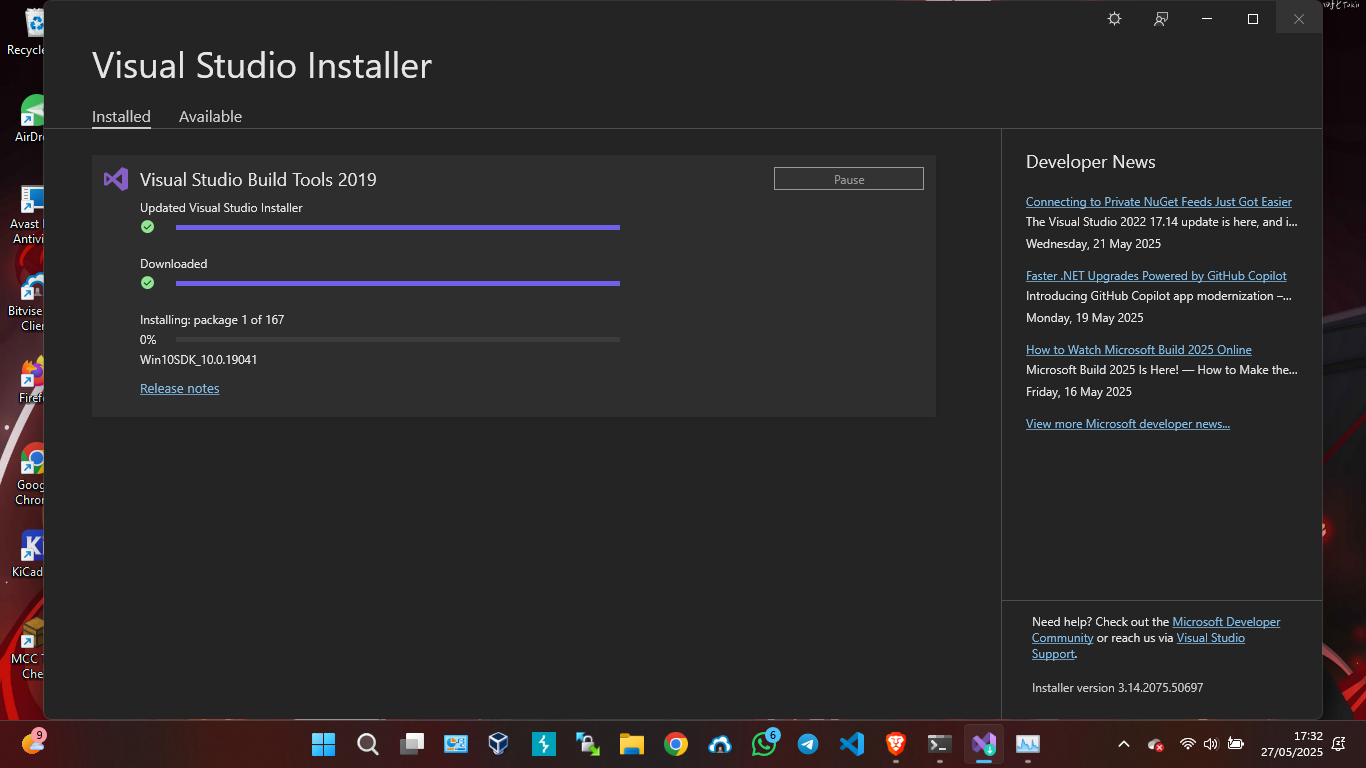
Task: Click 'Installing: package 1 of 167' text
Action: click(212, 320)
